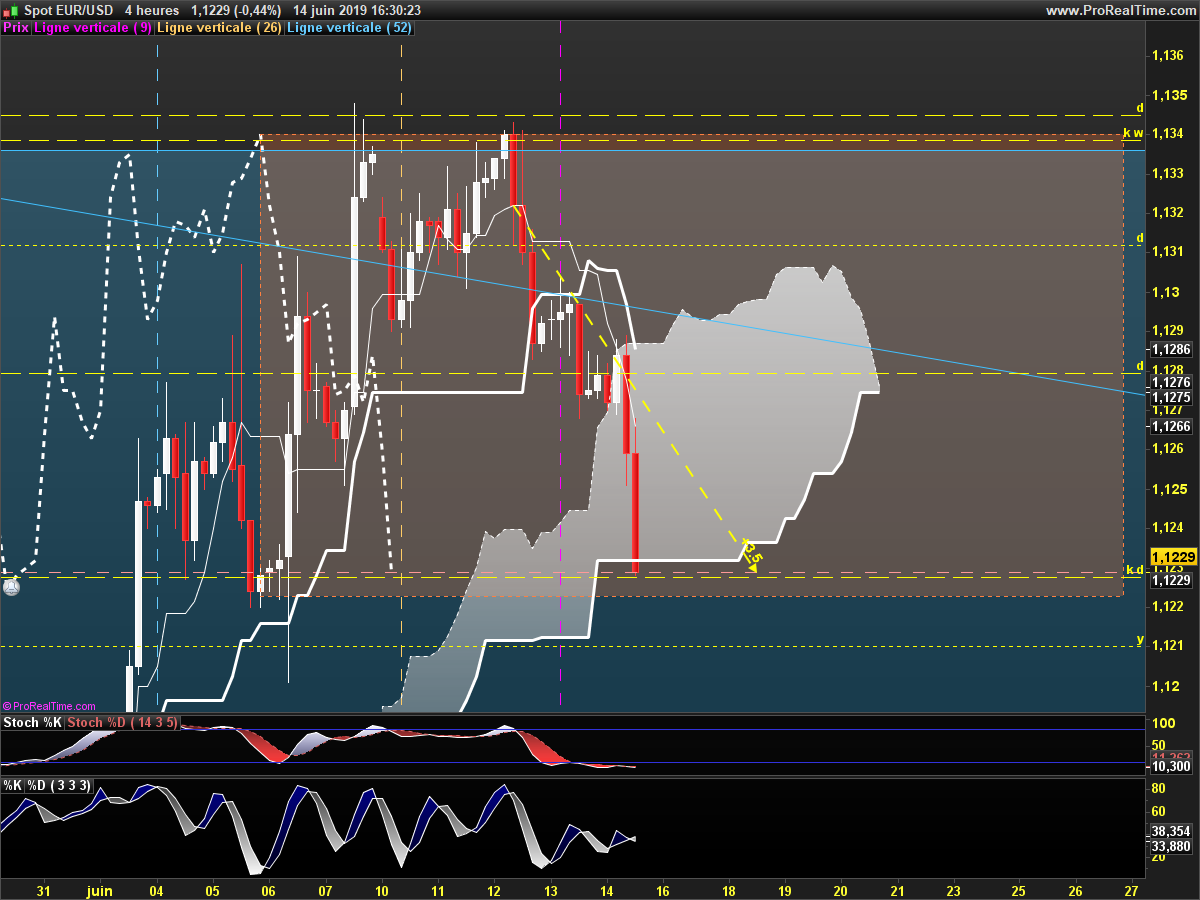
Task: Click the 27 label on the date axis
Action: pos(1130,889)
